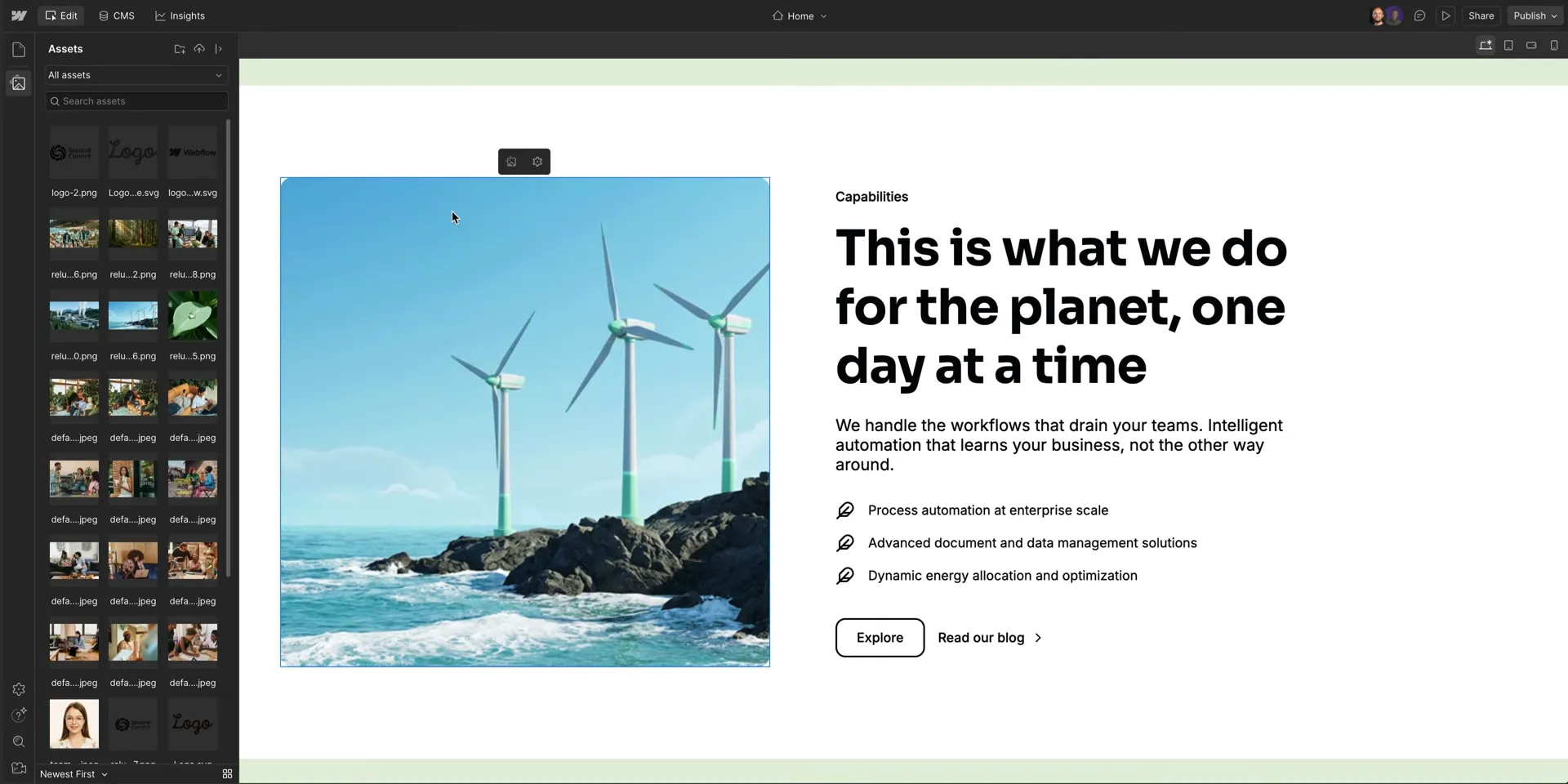Click the Share button
The height and width of the screenshot is (784, 1568).
tap(1481, 16)
